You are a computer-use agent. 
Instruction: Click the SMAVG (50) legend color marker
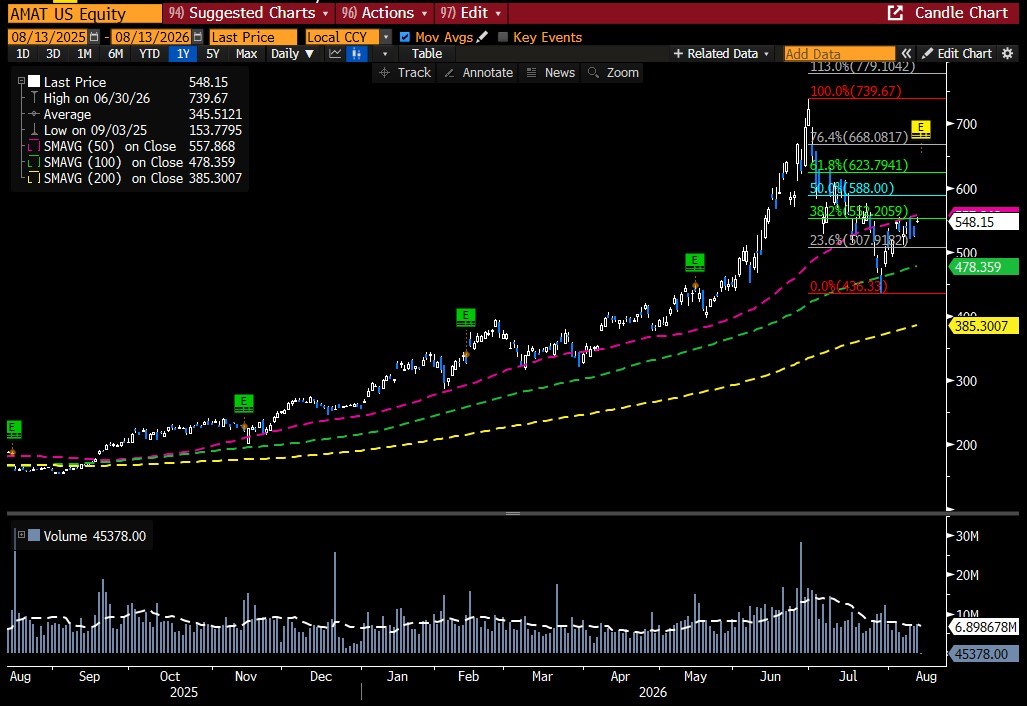click(34, 146)
